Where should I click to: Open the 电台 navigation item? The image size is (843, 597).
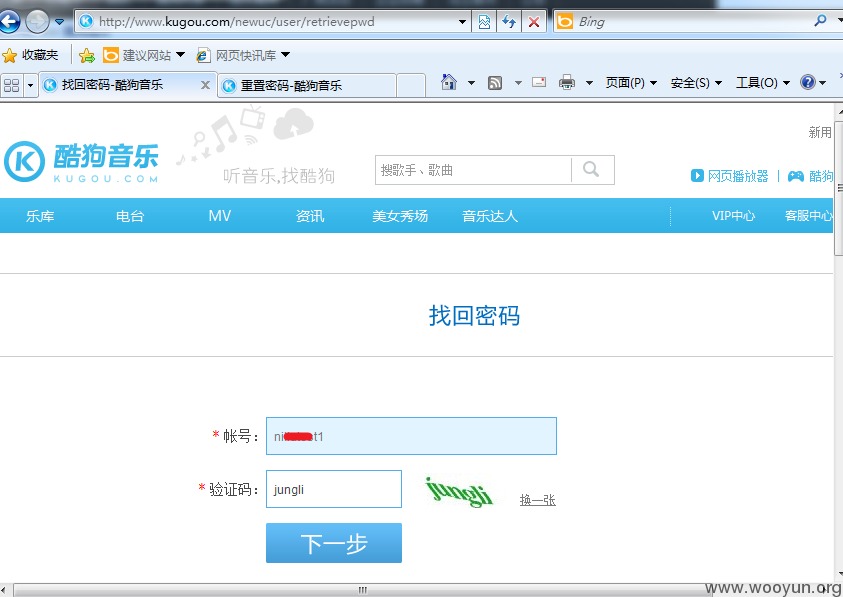(x=130, y=216)
